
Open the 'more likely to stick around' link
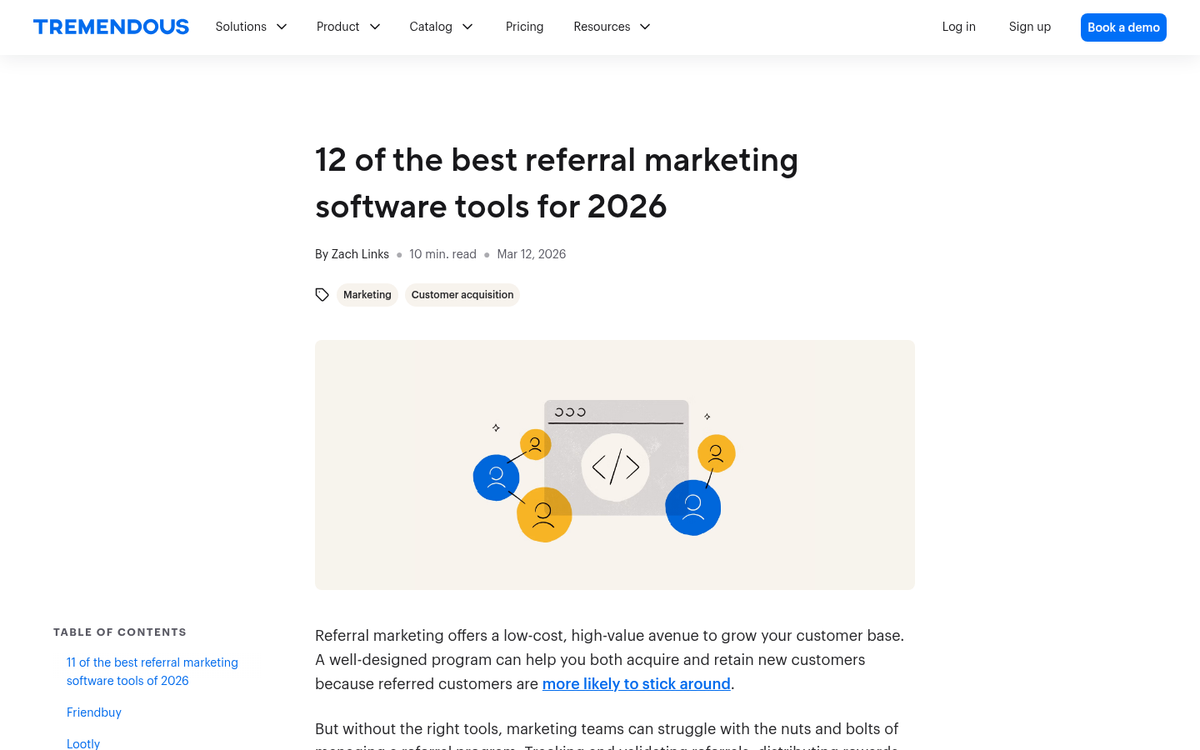click(636, 683)
